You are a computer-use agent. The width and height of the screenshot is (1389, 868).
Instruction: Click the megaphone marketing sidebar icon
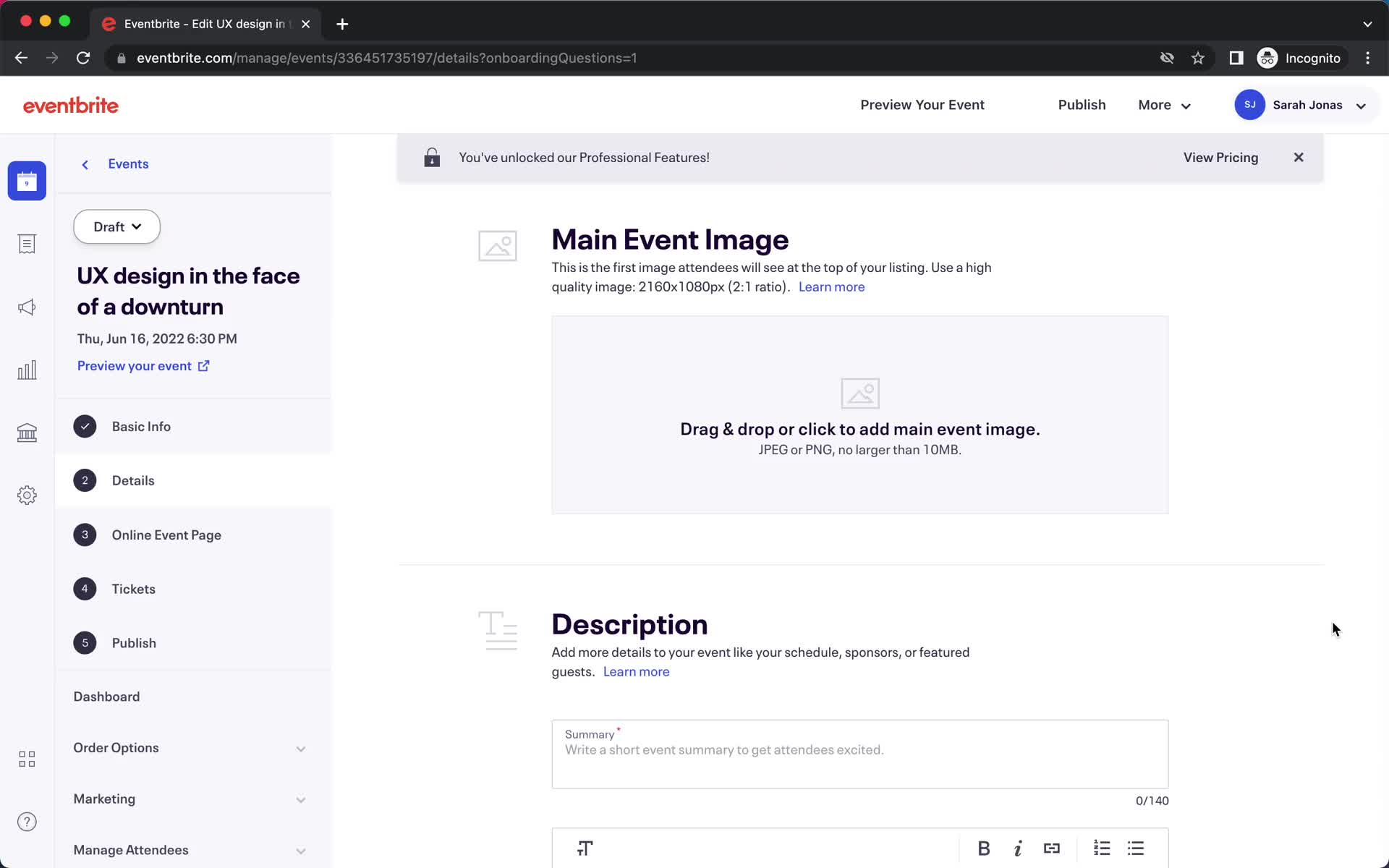click(x=27, y=307)
